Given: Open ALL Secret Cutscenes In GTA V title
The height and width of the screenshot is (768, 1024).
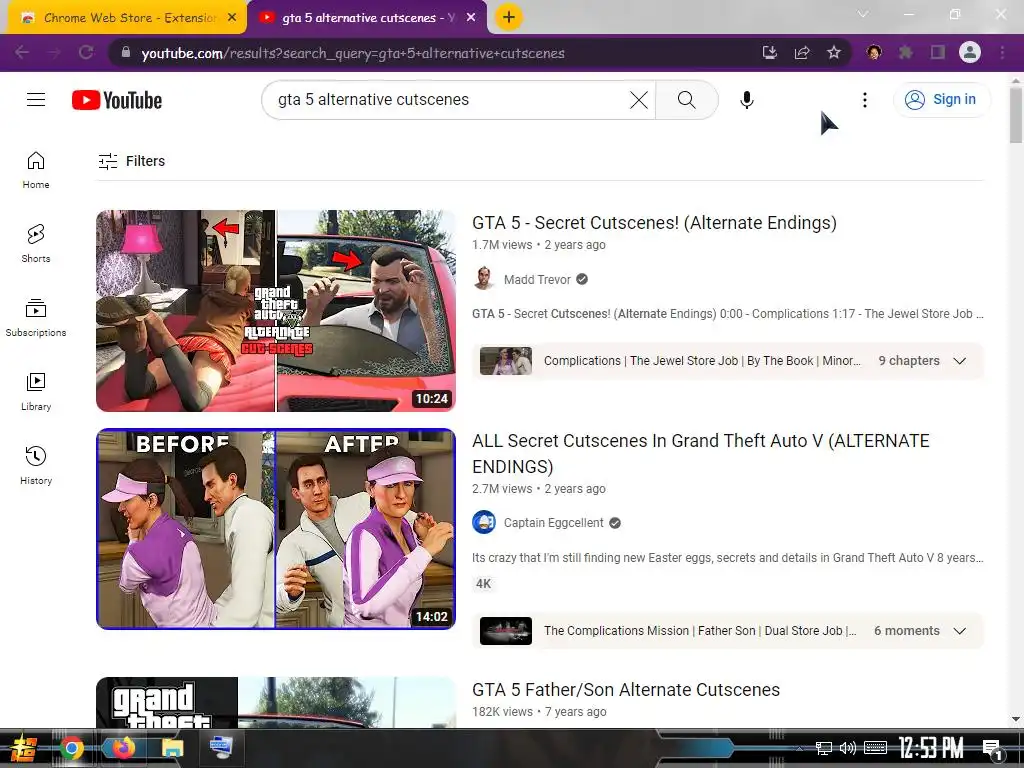Looking at the screenshot, I should click(x=701, y=453).
